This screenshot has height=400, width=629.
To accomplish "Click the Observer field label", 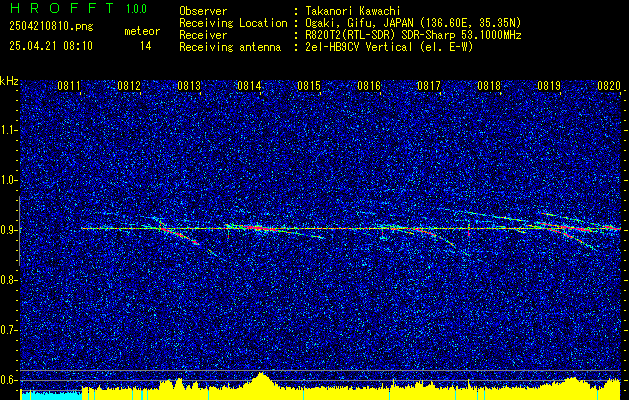I will tap(203, 11).
